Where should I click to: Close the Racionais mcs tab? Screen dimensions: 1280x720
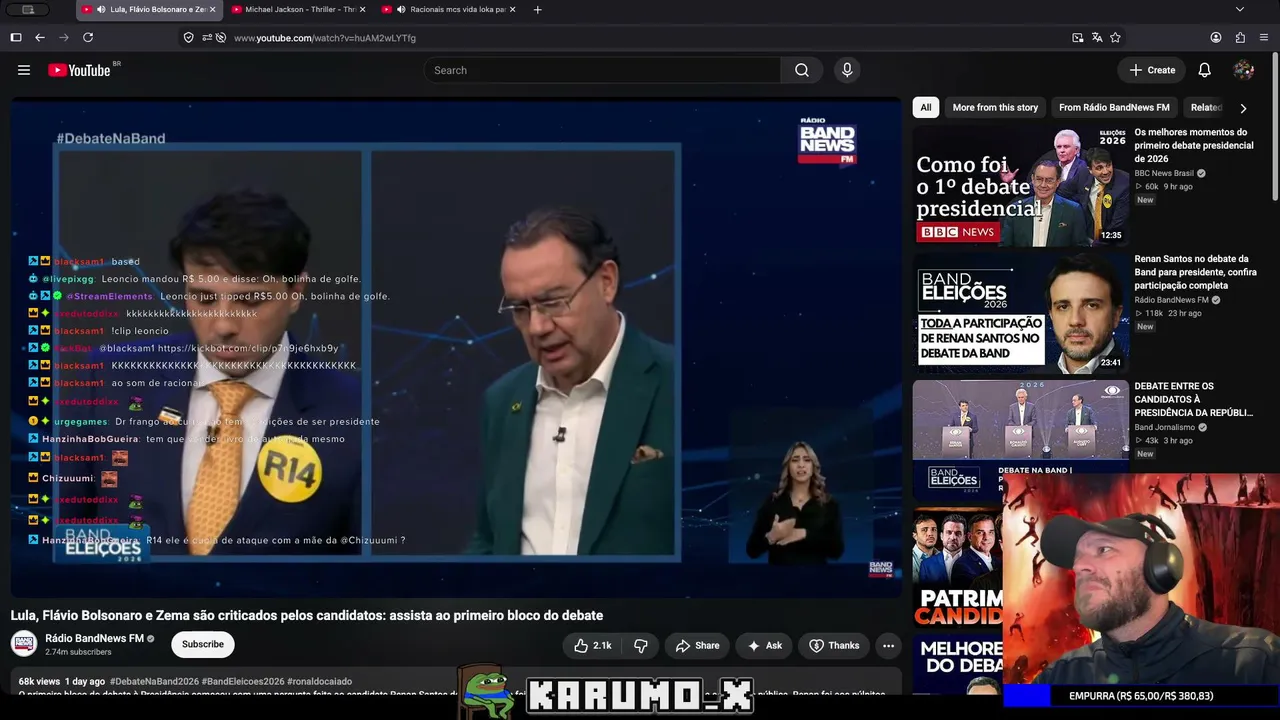tap(512, 9)
